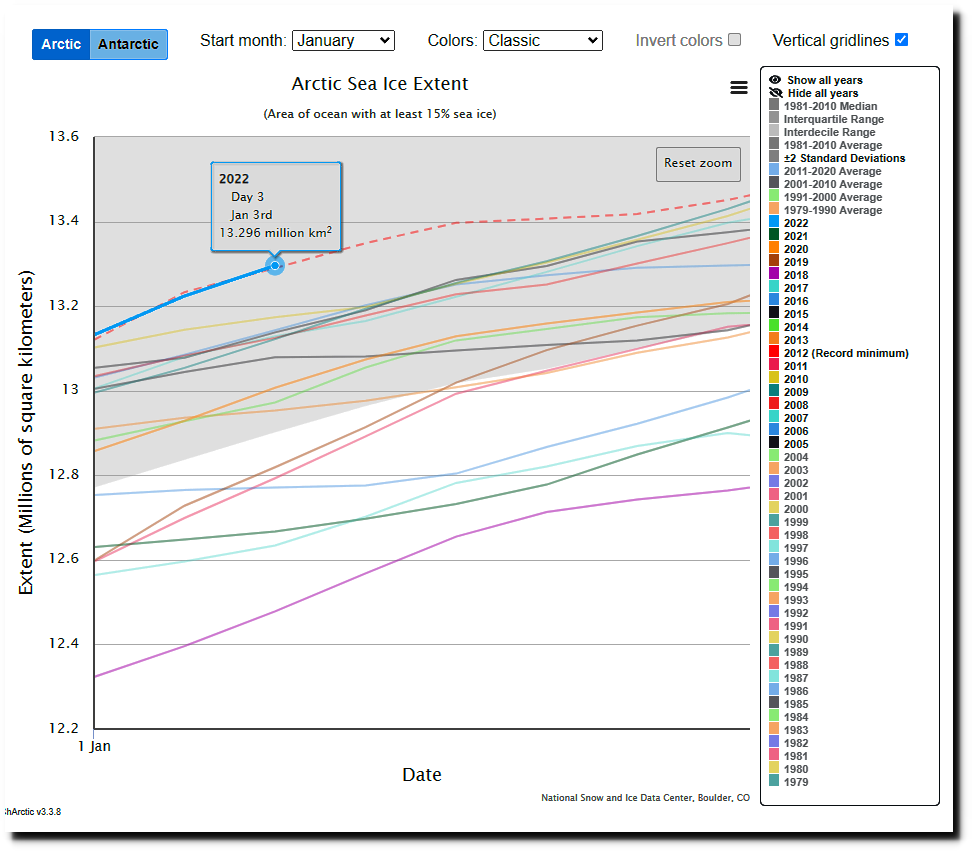Switch to the Antarctic tab
The height and width of the screenshot is (851, 972).
[128, 45]
